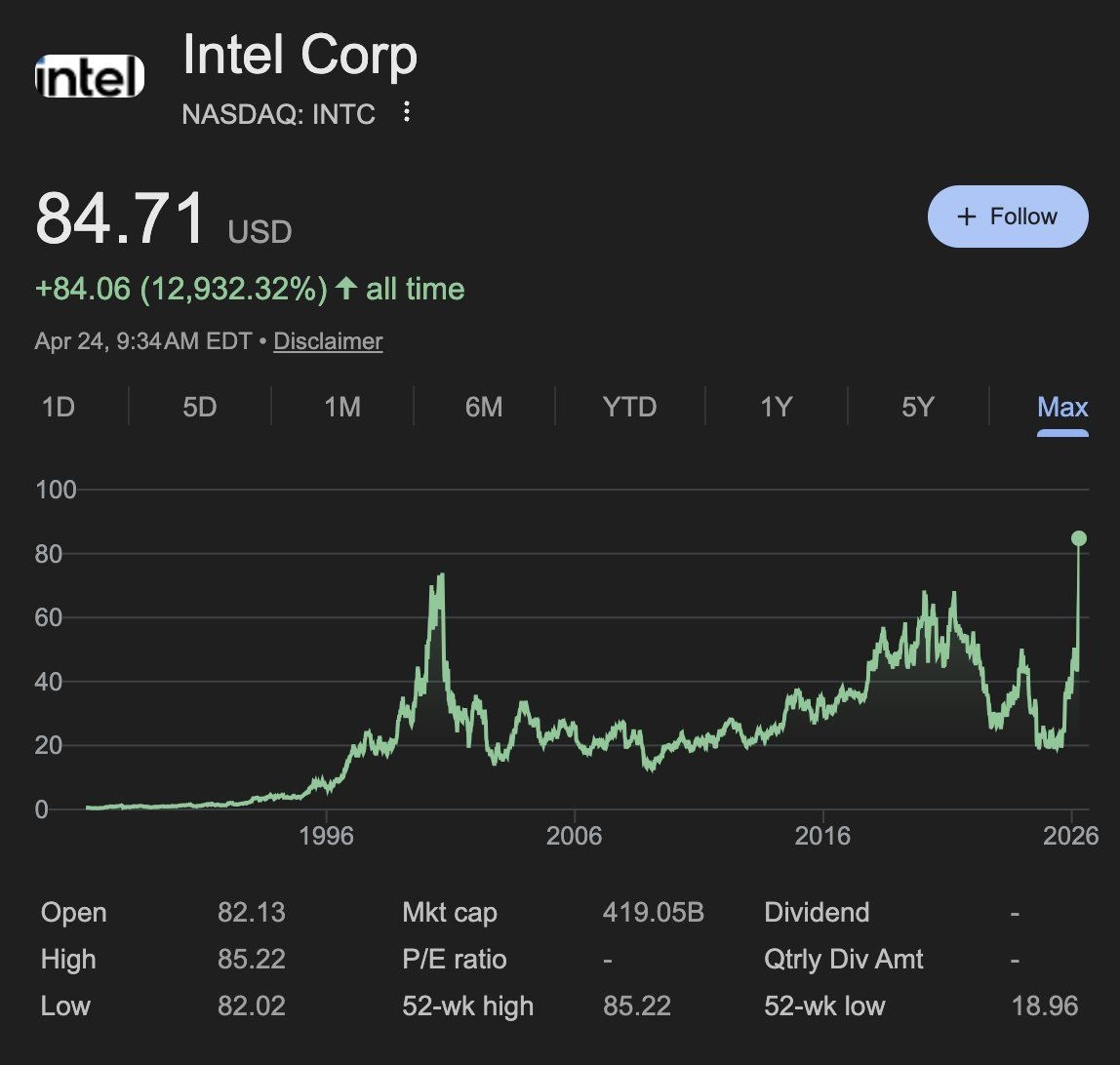The image size is (1120, 1065).
Task: Click the Follow button
Action: click(1008, 217)
